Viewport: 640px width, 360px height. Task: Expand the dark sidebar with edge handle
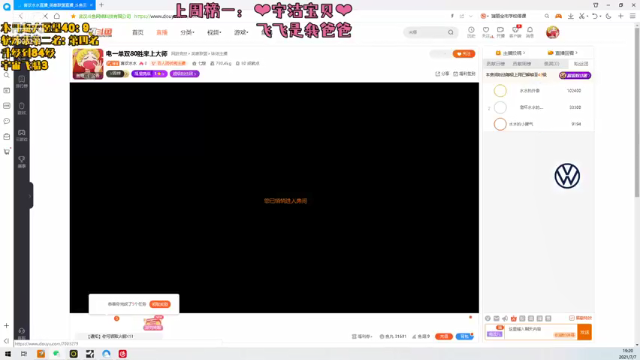31,196
